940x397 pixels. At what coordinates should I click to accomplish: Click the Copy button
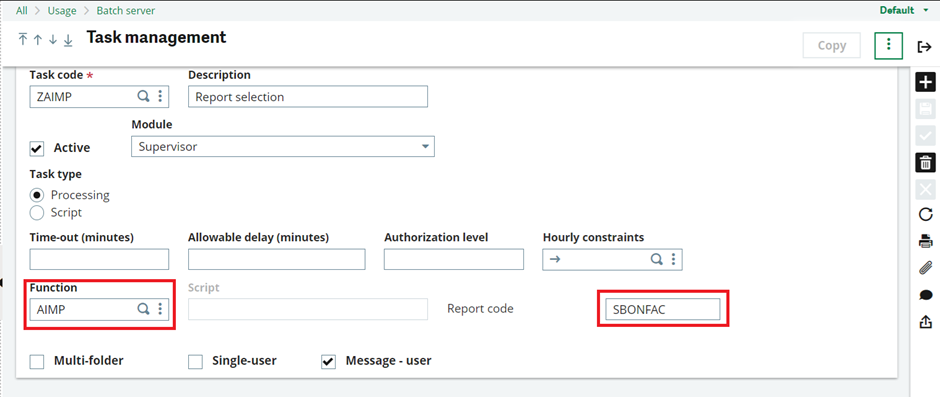(x=831, y=46)
